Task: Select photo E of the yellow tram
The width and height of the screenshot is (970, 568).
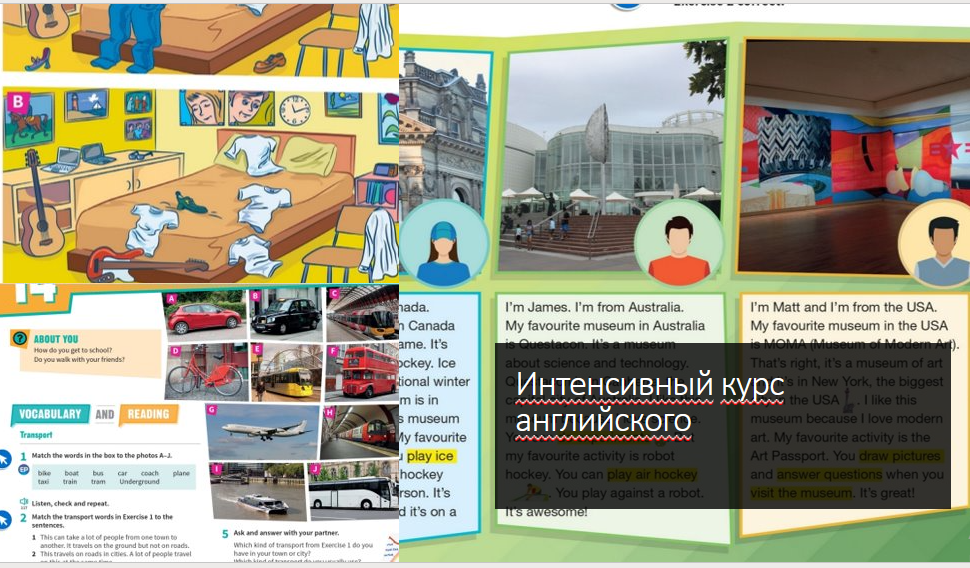Action: point(286,372)
